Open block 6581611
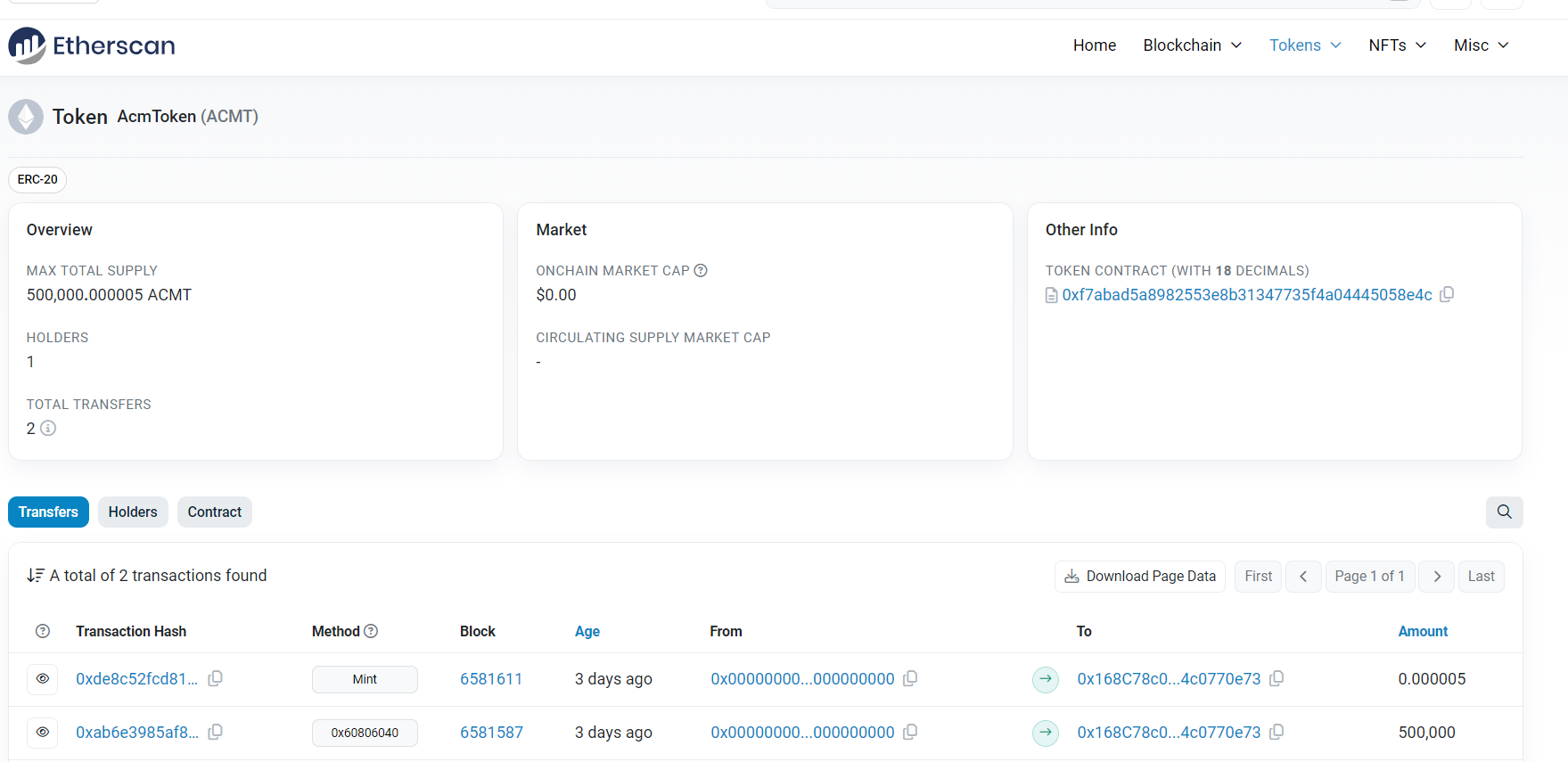This screenshot has height=762, width=1568. tap(491, 679)
